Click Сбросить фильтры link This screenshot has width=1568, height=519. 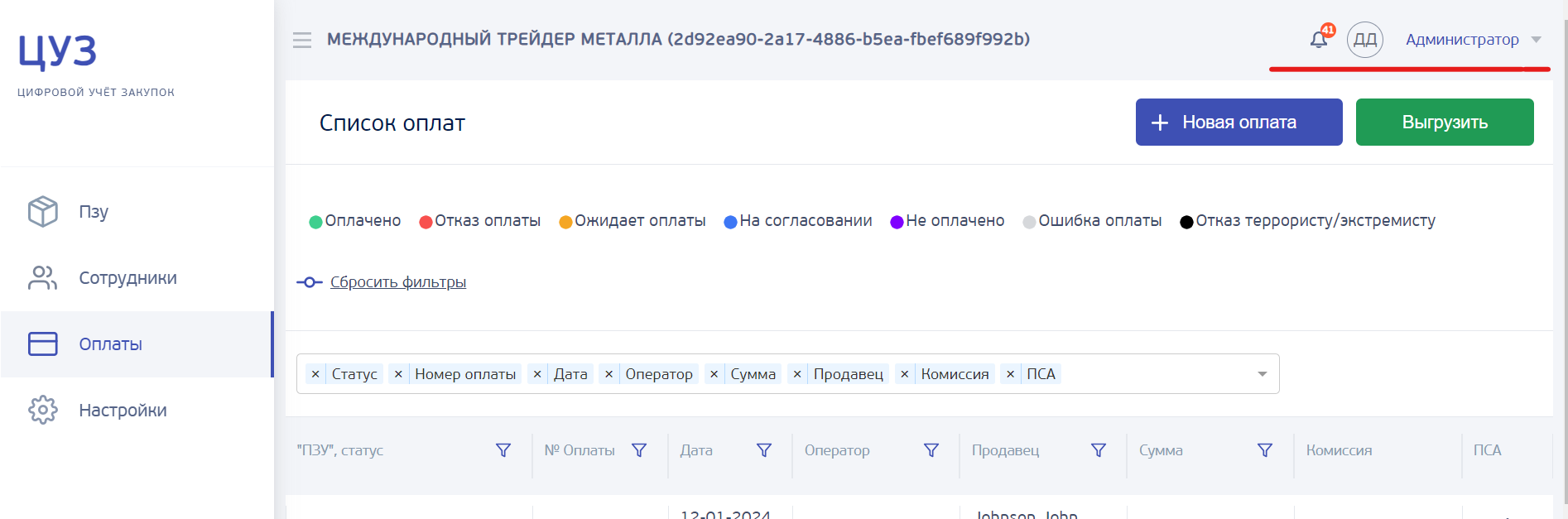click(x=398, y=282)
